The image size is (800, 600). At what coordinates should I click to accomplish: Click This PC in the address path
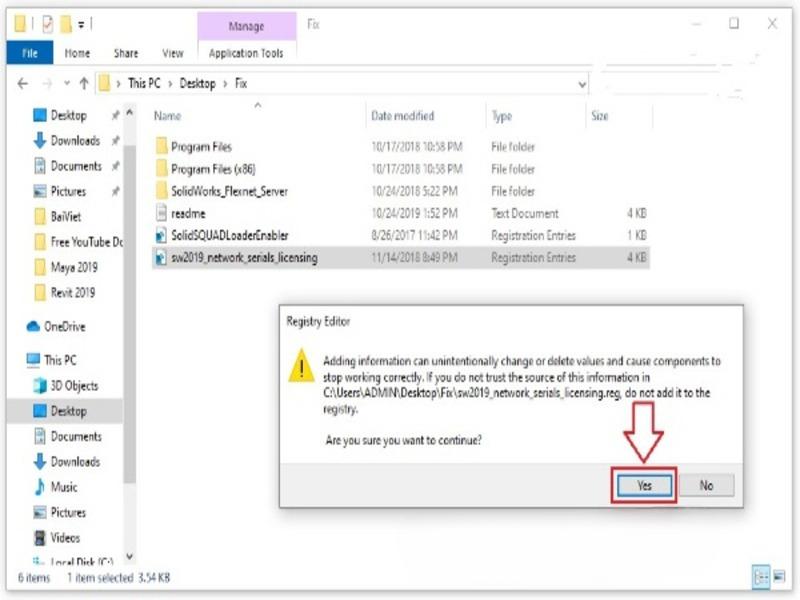[x=144, y=83]
